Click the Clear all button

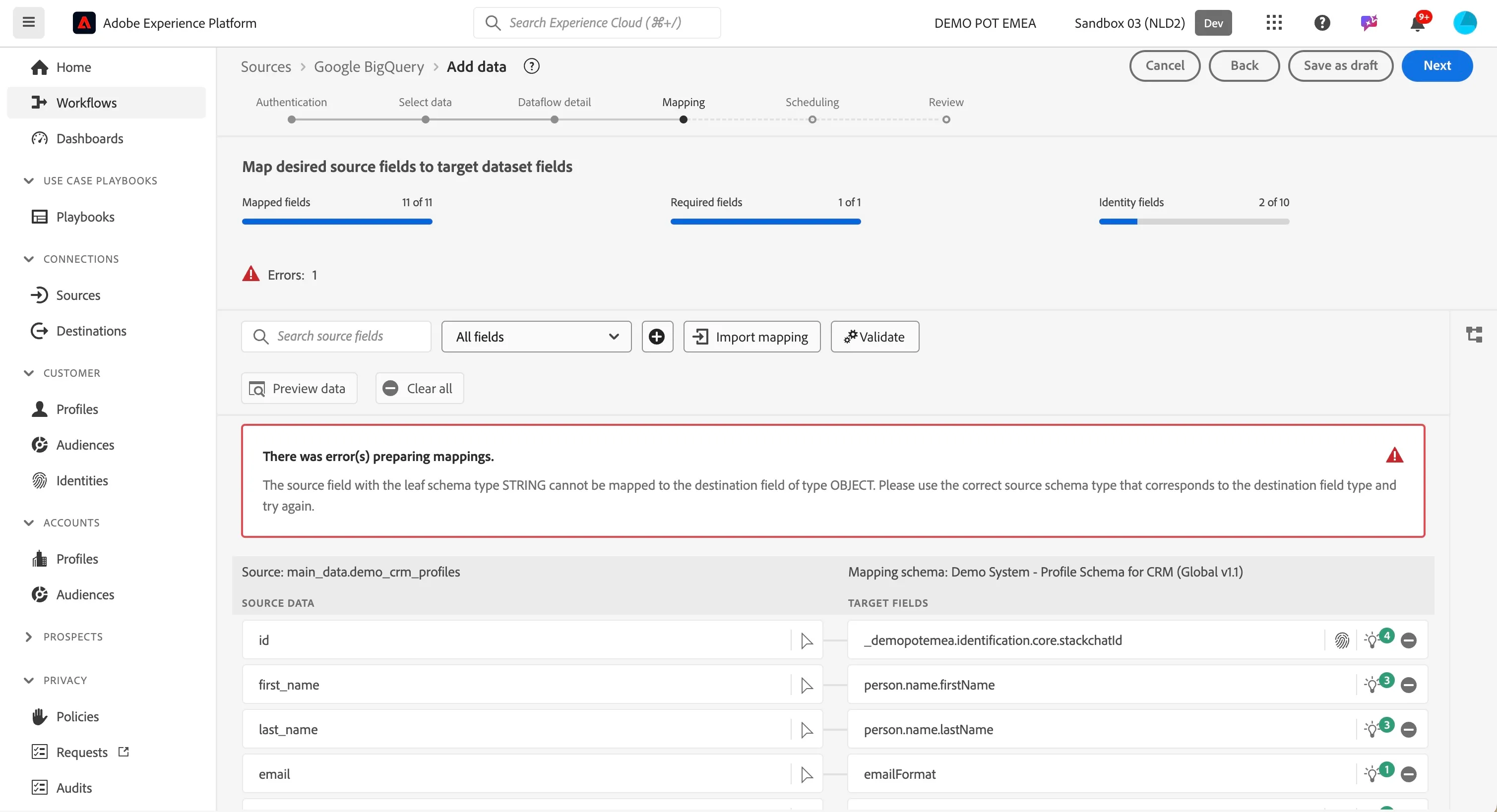pos(419,388)
